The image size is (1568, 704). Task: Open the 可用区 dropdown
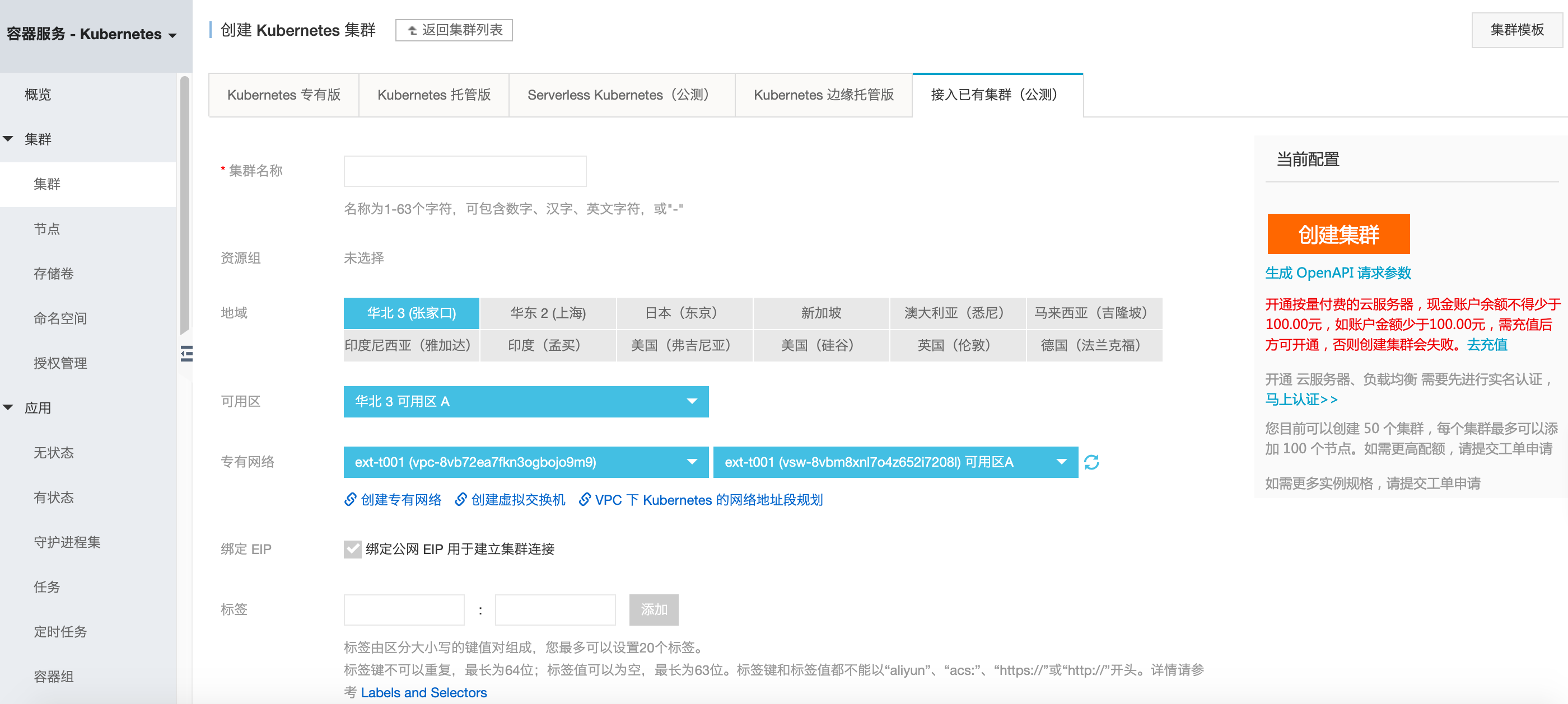point(525,402)
